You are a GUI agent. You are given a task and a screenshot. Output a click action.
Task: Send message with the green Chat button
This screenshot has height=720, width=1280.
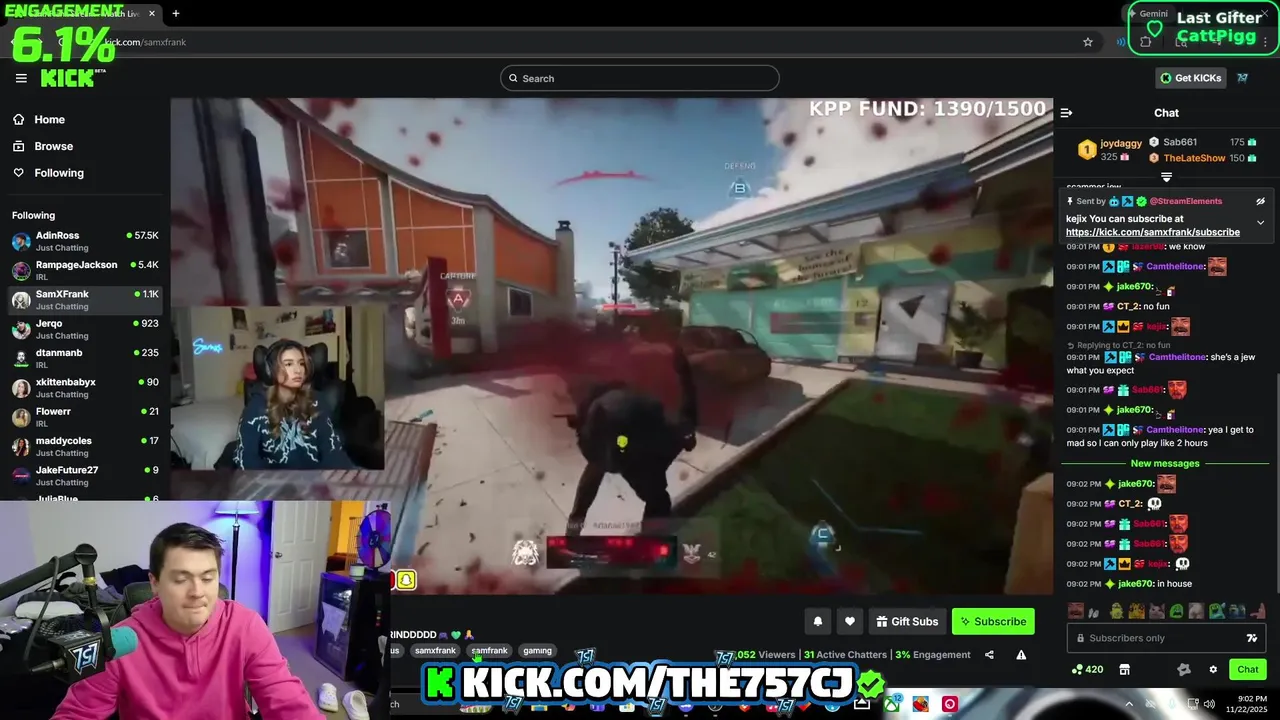tap(1248, 669)
